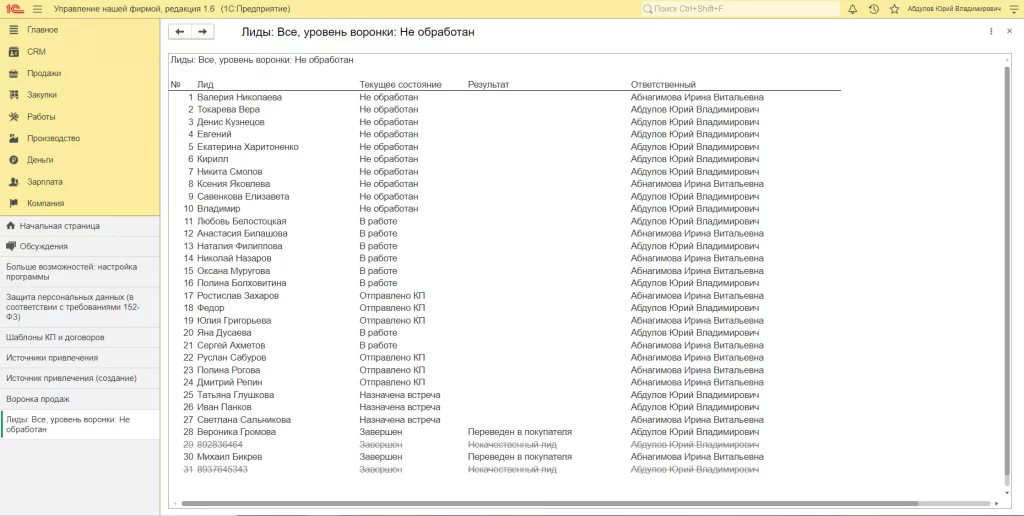Open the hamburger functions menu
Viewport: 1024px width, 516px height.
(37, 9)
